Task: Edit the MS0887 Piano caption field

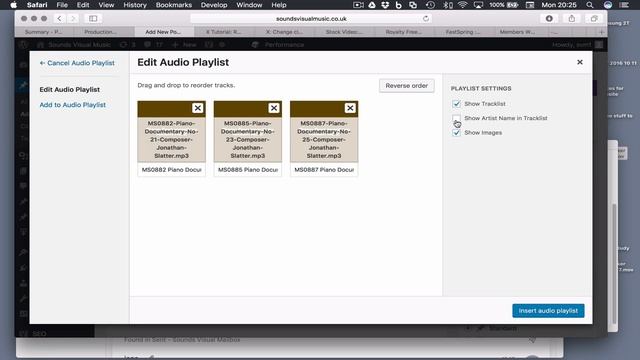Action: 324,170
